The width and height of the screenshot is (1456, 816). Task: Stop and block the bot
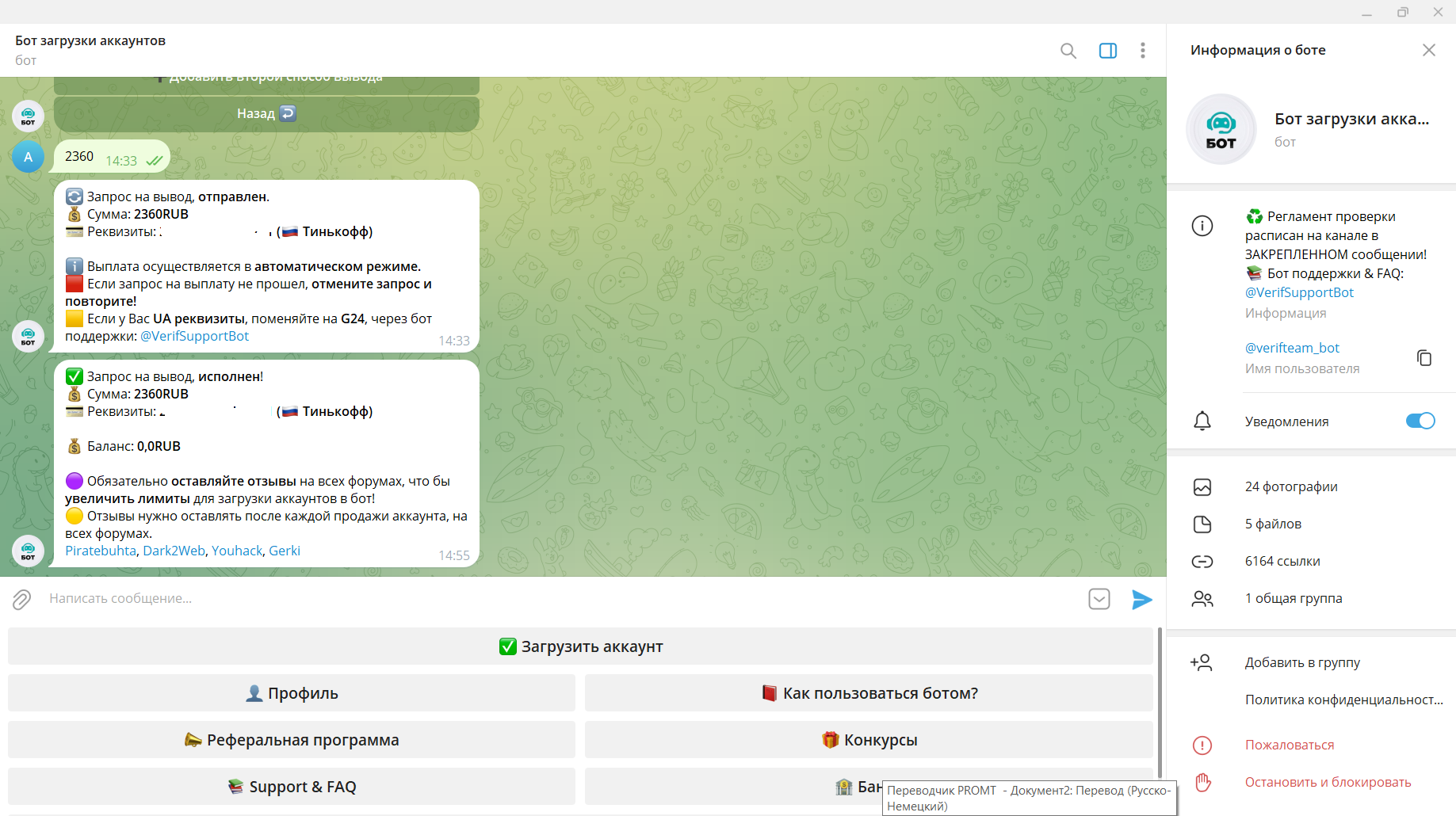point(1327,783)
